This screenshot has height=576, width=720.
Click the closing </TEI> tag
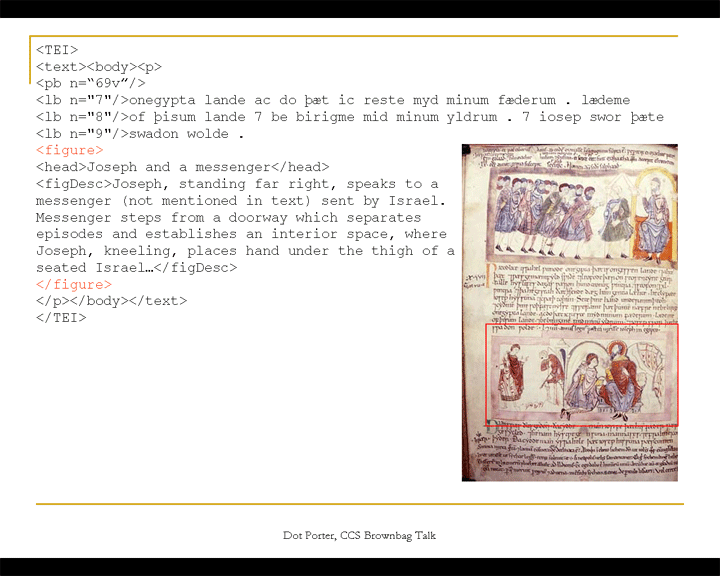click(x=61, y=318)
